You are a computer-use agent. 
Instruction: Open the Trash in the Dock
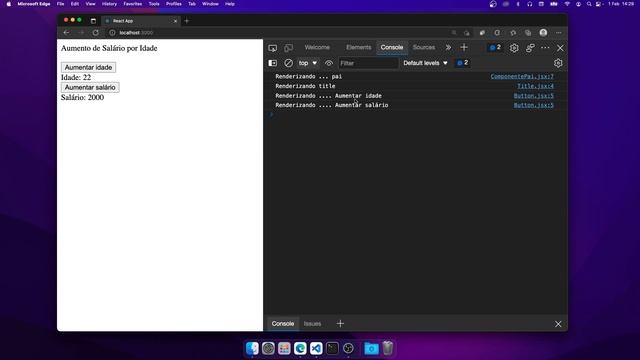coord(388,348)
